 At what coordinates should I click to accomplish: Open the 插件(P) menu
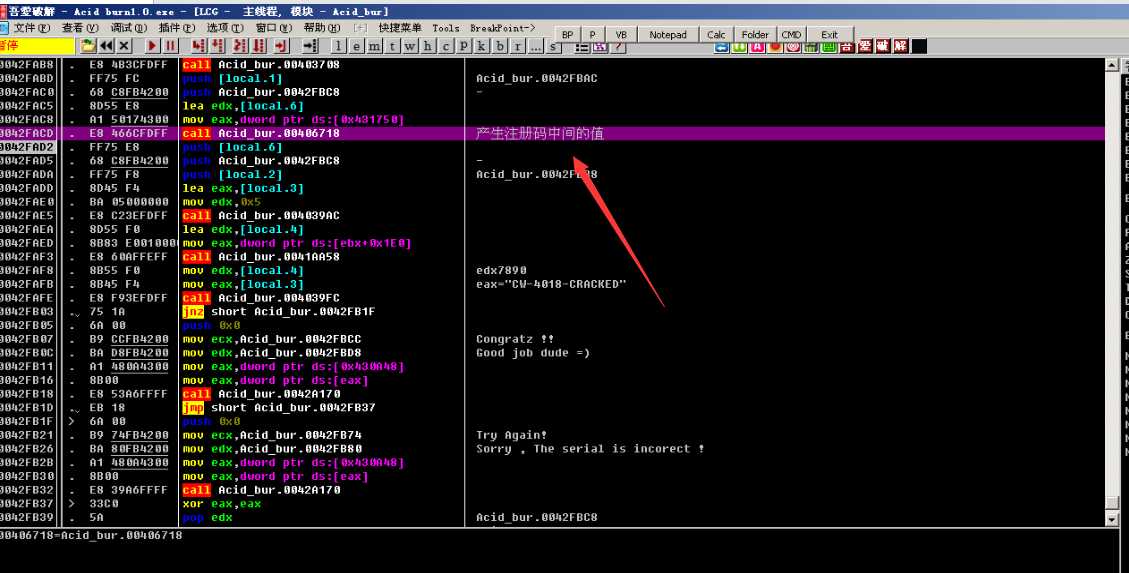(176, 27)
